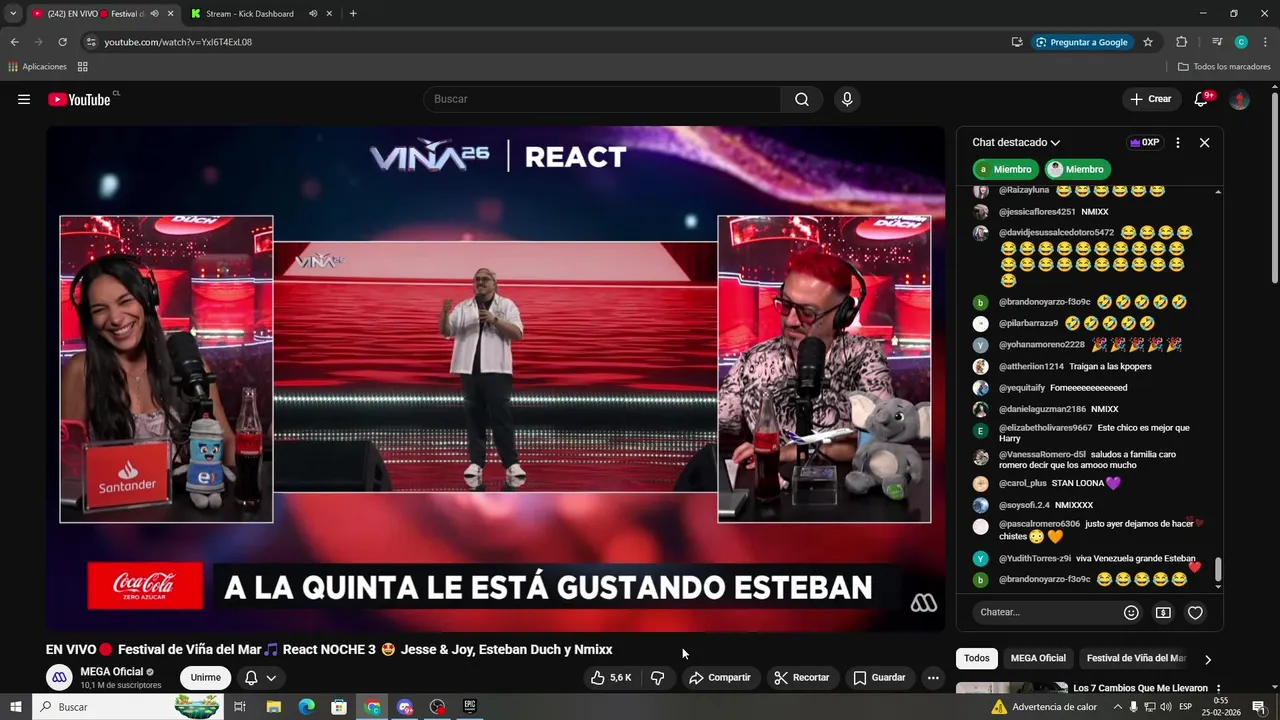This screenshot has width=1280, height=720.
Task: Open Chrome extensions puzzle icon
Action: click(1182, 42)
